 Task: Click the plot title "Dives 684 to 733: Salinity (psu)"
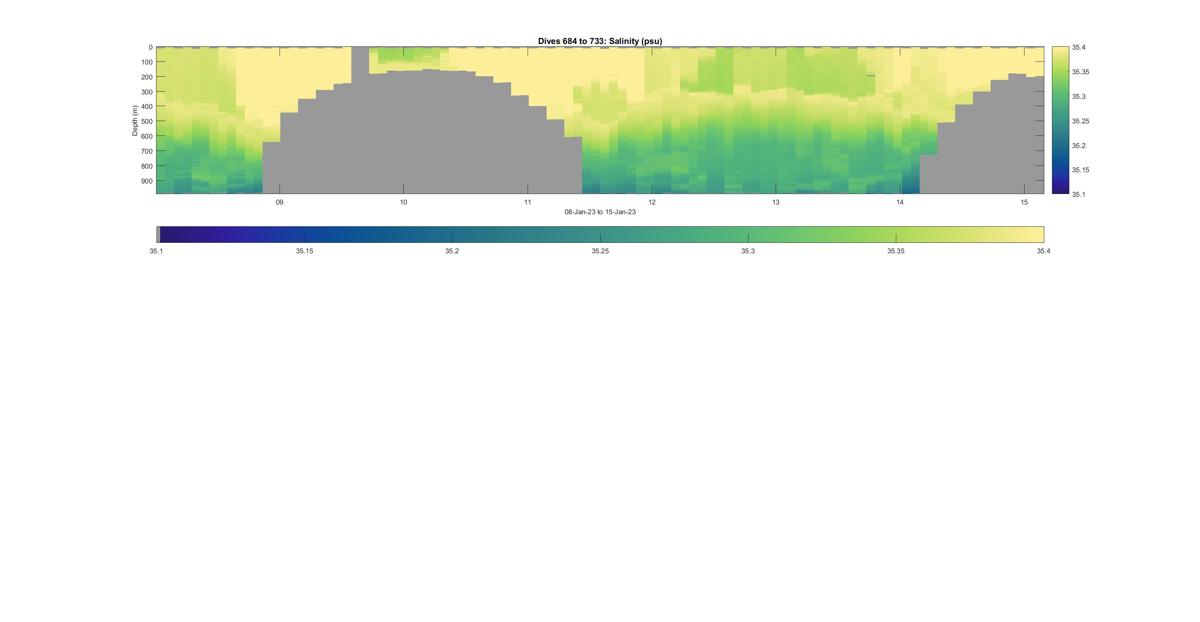[600, 41]
